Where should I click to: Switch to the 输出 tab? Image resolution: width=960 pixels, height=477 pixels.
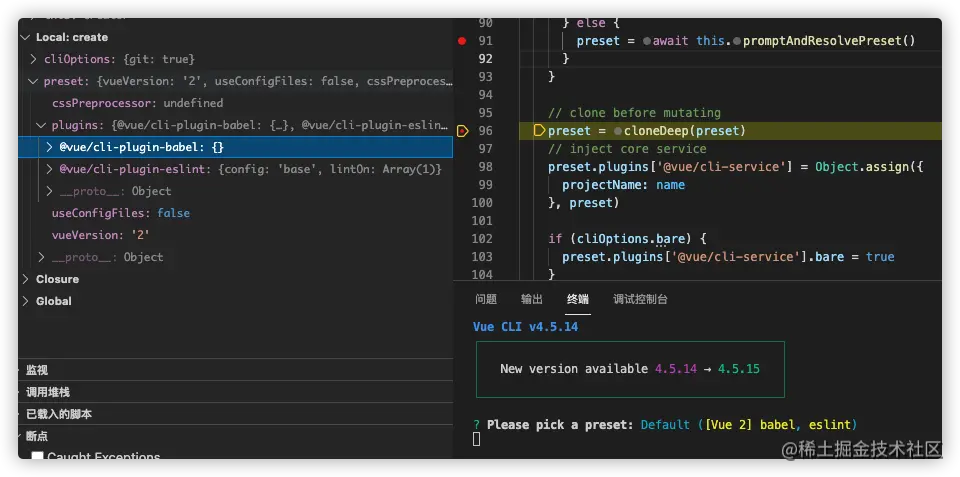click(x=532, y=299)
